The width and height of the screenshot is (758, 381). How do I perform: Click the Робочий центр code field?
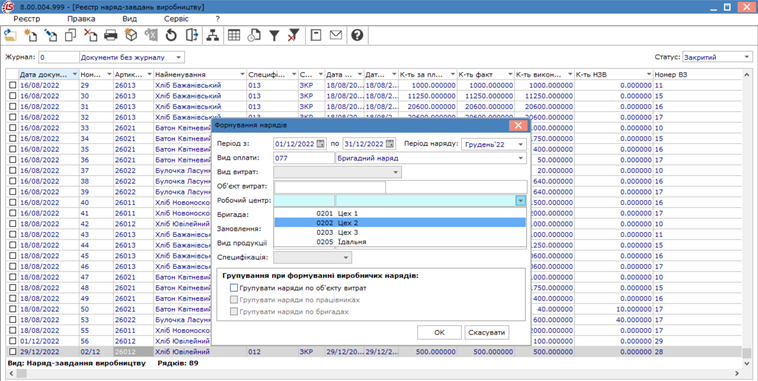pos(304,201)
